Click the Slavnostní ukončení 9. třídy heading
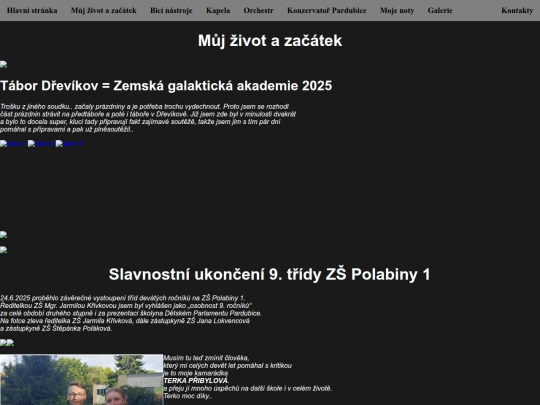540x405 pixels. 270,274
